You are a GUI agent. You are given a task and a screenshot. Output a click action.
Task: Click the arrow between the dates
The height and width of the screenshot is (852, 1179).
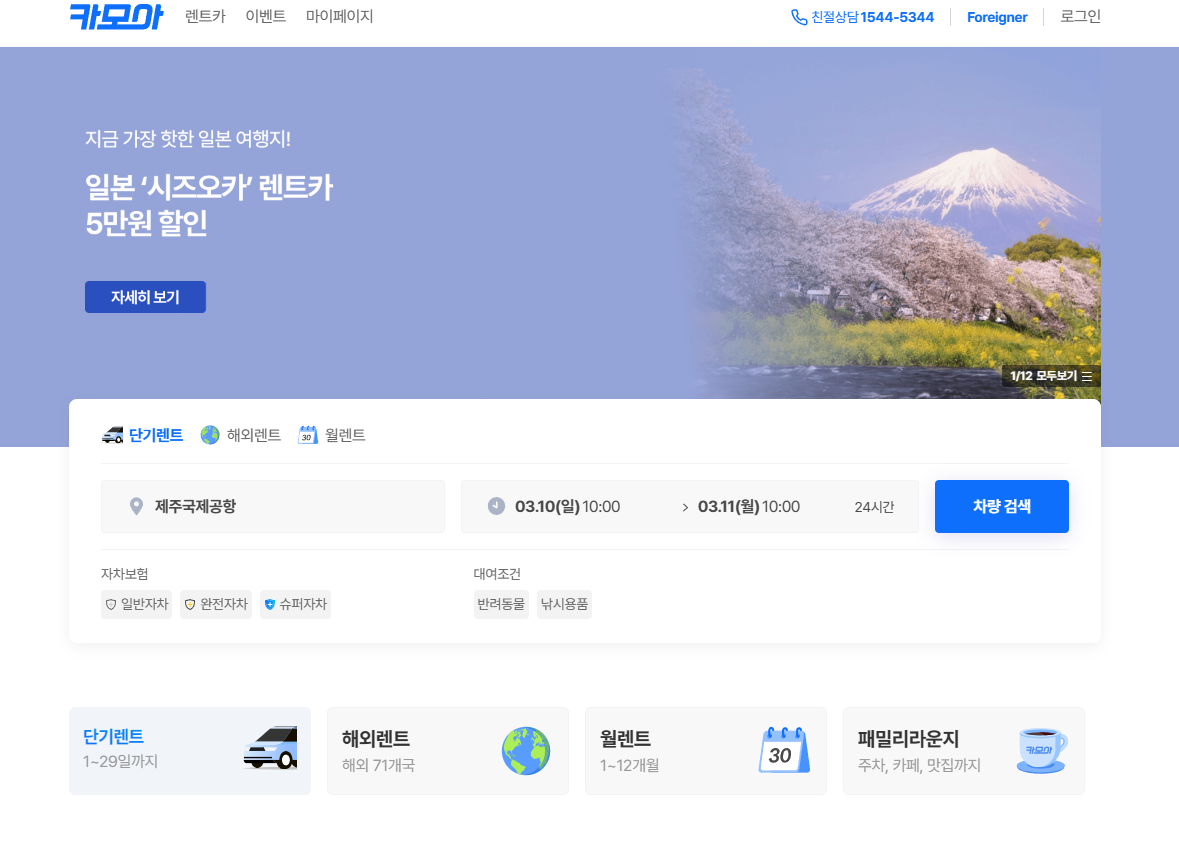point(685,508)
